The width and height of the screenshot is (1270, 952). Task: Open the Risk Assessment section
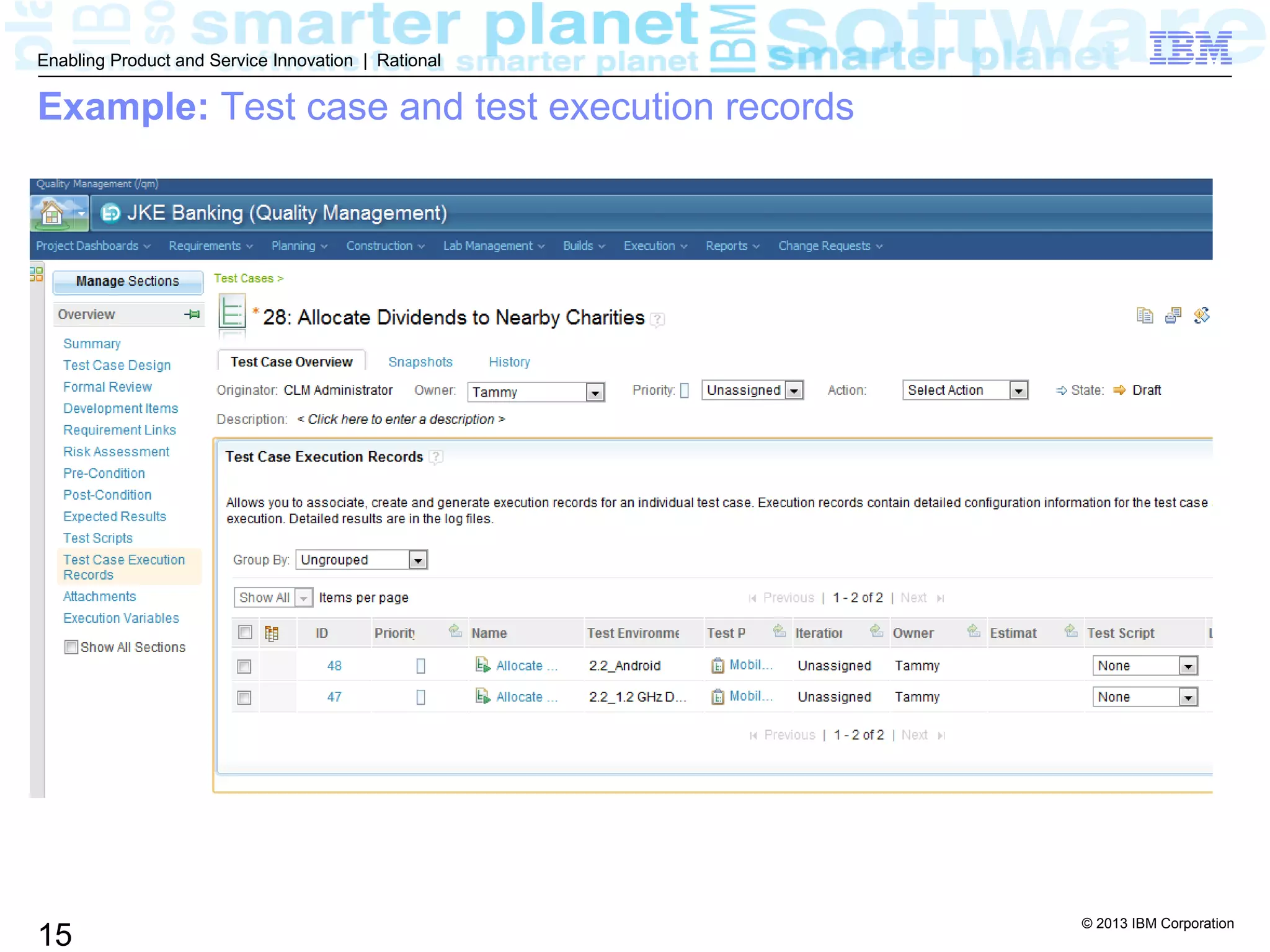tap(116, 452)
